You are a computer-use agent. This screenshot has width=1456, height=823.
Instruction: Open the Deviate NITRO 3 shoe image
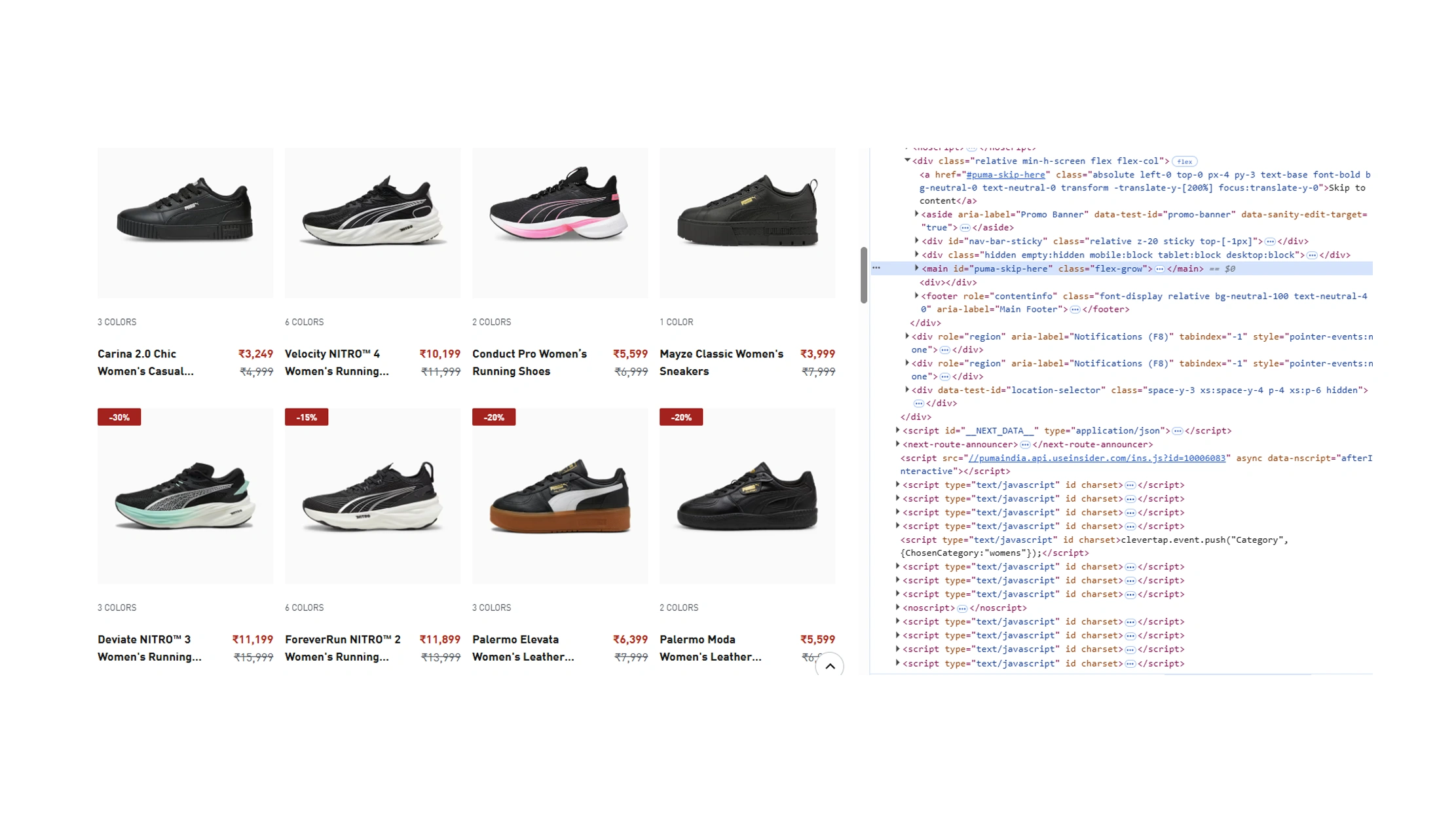point(185,496)
